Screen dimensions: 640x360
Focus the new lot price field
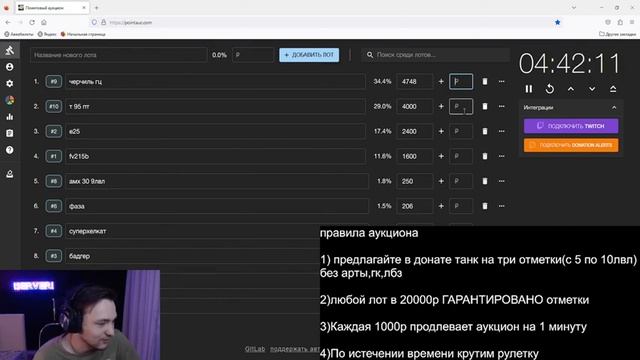[x=253, y=55]
